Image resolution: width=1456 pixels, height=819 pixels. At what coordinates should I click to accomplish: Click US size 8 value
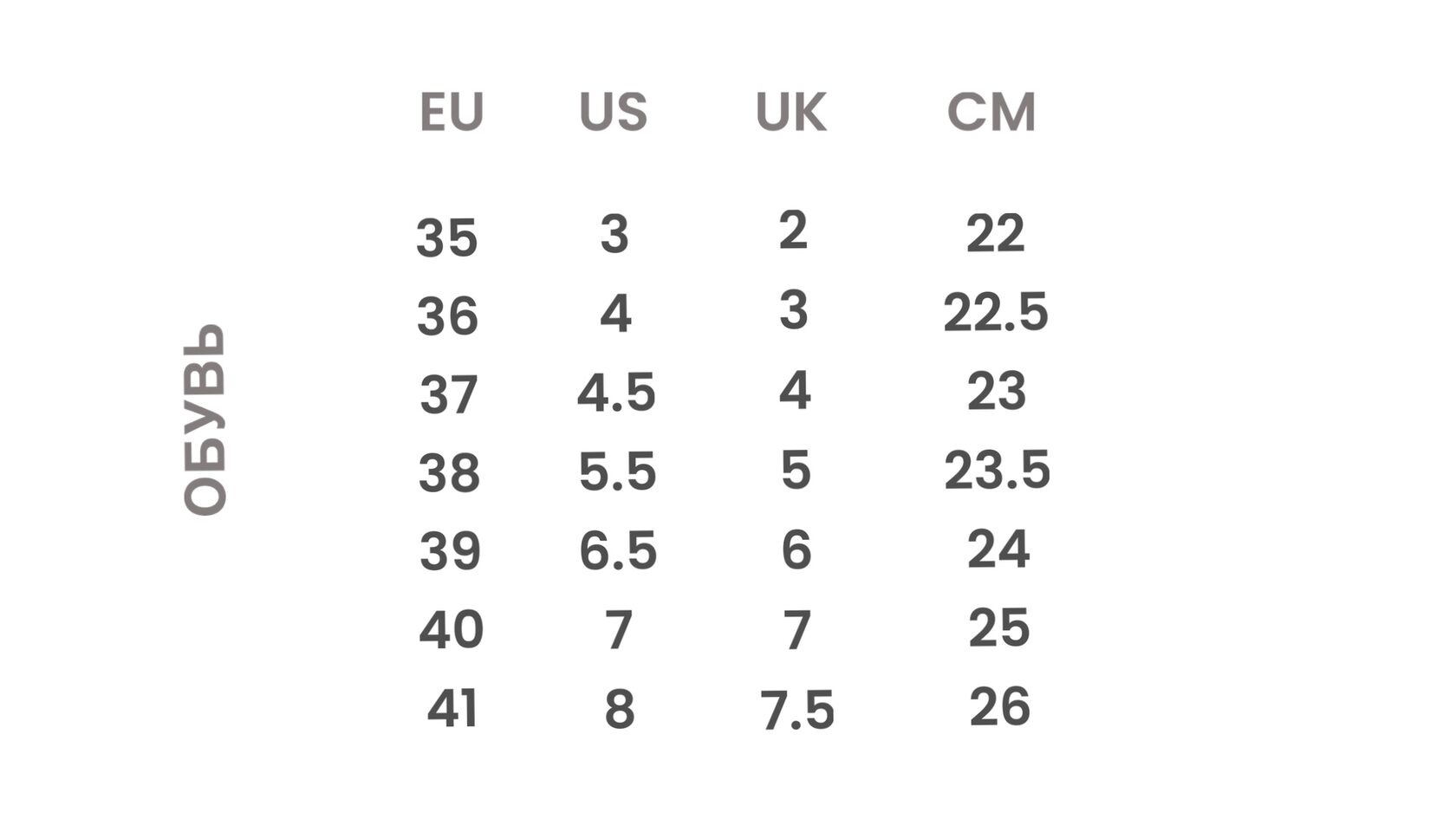pyautogui.click(x=620, y=709)
